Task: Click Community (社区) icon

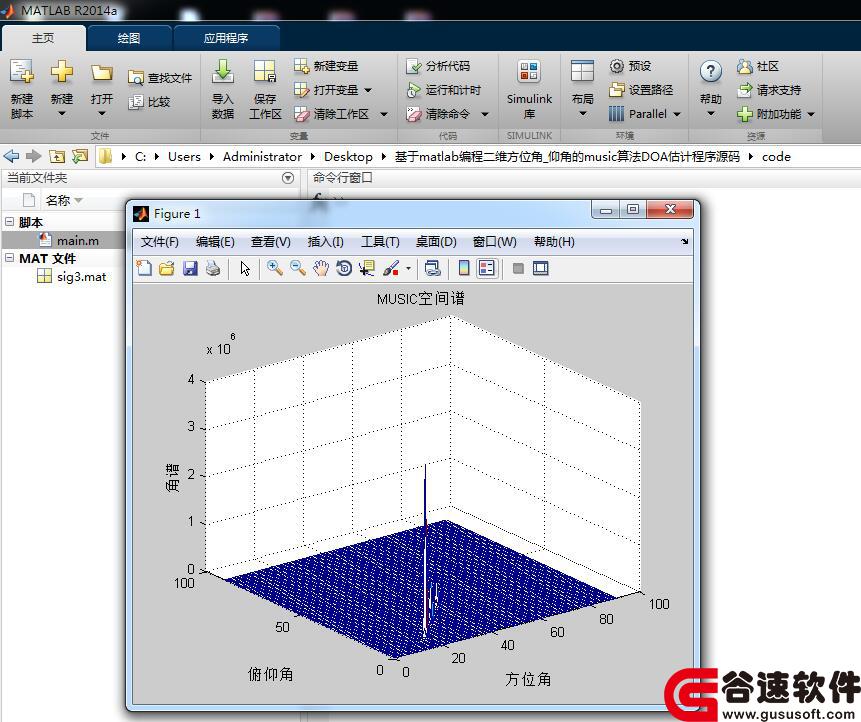Action: pyautogui.click(x=744, y=66)
